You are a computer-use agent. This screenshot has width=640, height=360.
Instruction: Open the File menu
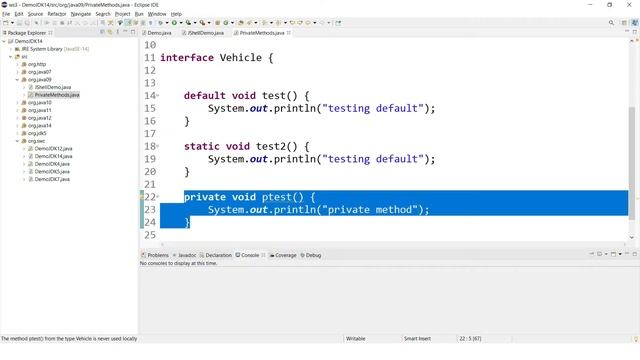point(6,14)
